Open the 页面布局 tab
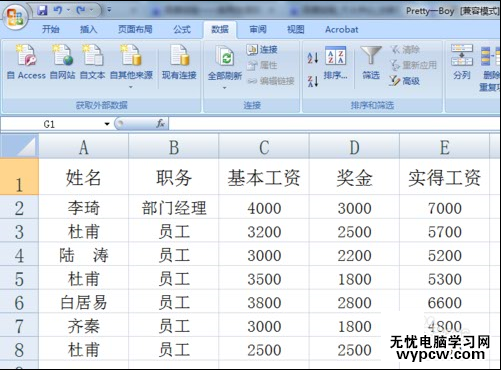Screen dimensions: 501x370 (135, 29)
